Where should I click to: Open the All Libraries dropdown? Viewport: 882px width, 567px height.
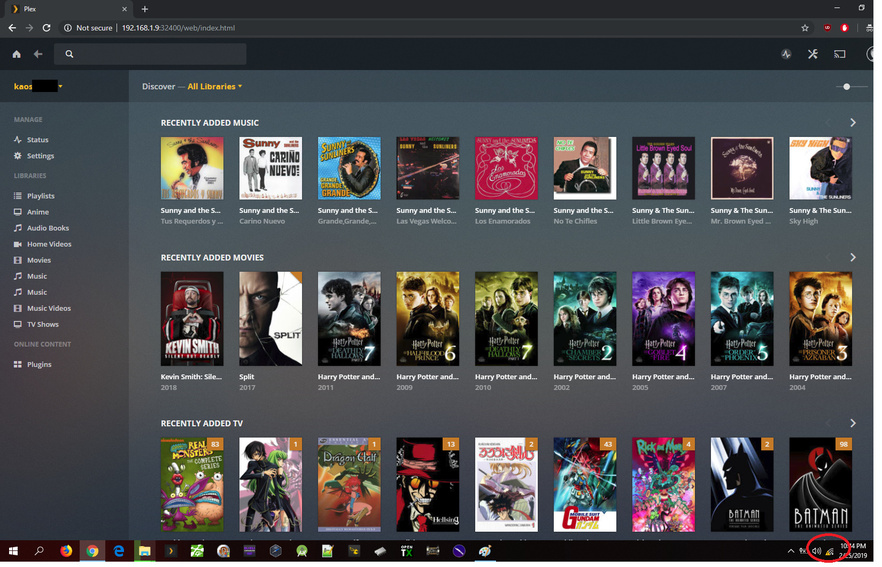[x=215, y=86]
